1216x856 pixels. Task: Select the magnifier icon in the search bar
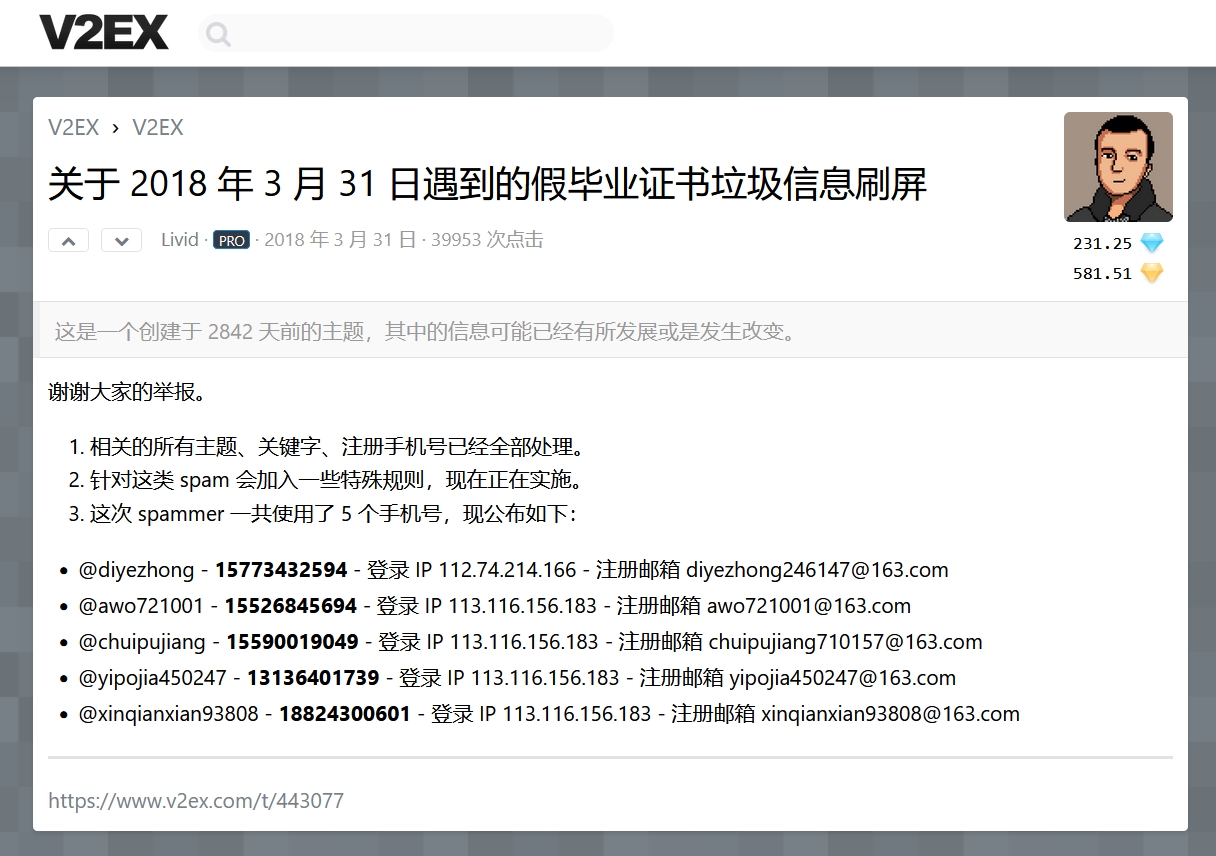tap(217, 33)
